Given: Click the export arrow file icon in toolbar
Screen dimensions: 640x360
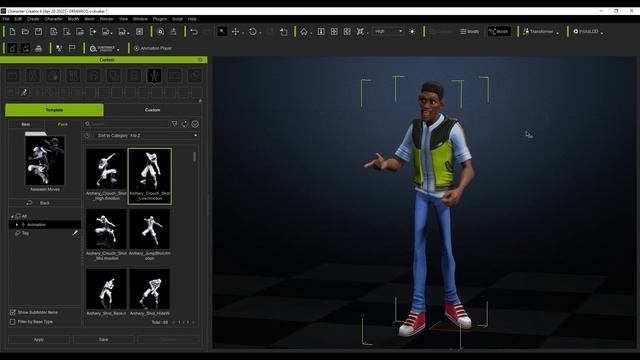Looking at the screenshot, I should point(93,31).
